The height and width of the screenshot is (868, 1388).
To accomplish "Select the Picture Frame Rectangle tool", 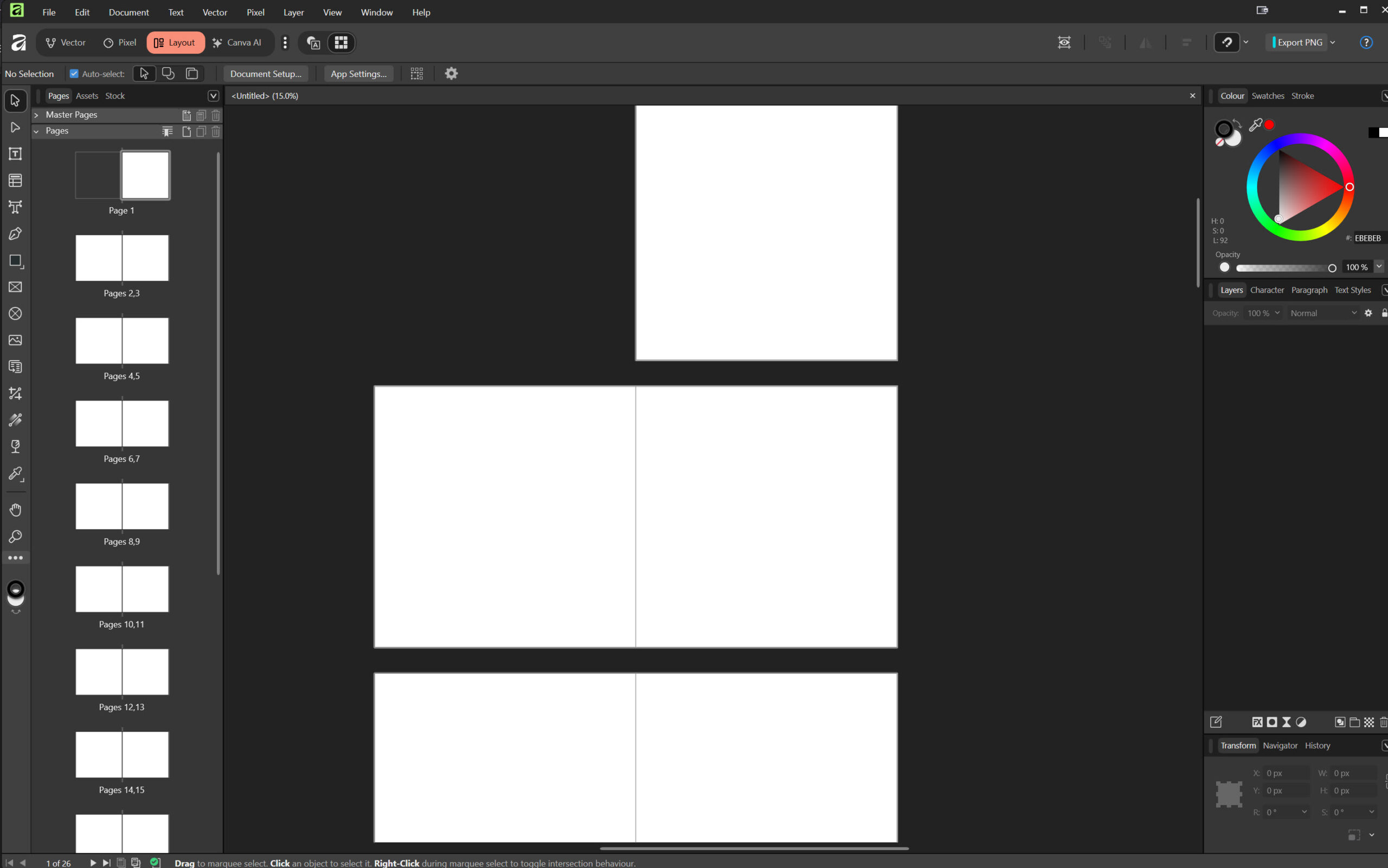I will pyautogui.click(x=16, y=287).
